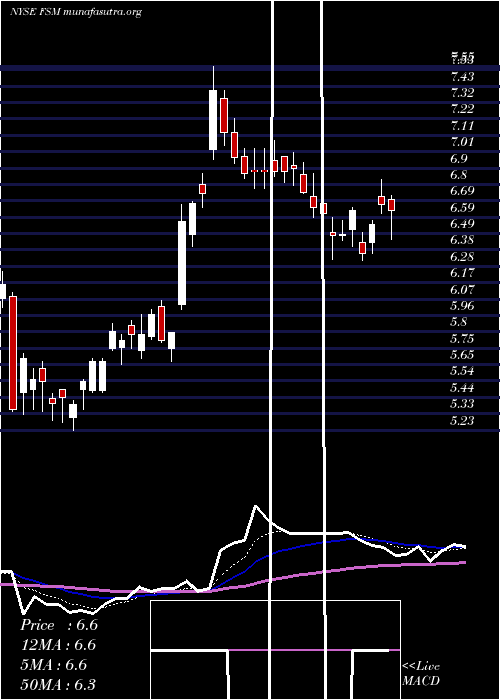Select the 6.28 price axis label
This screenshot has height=700, width=500.
(462, 257)
